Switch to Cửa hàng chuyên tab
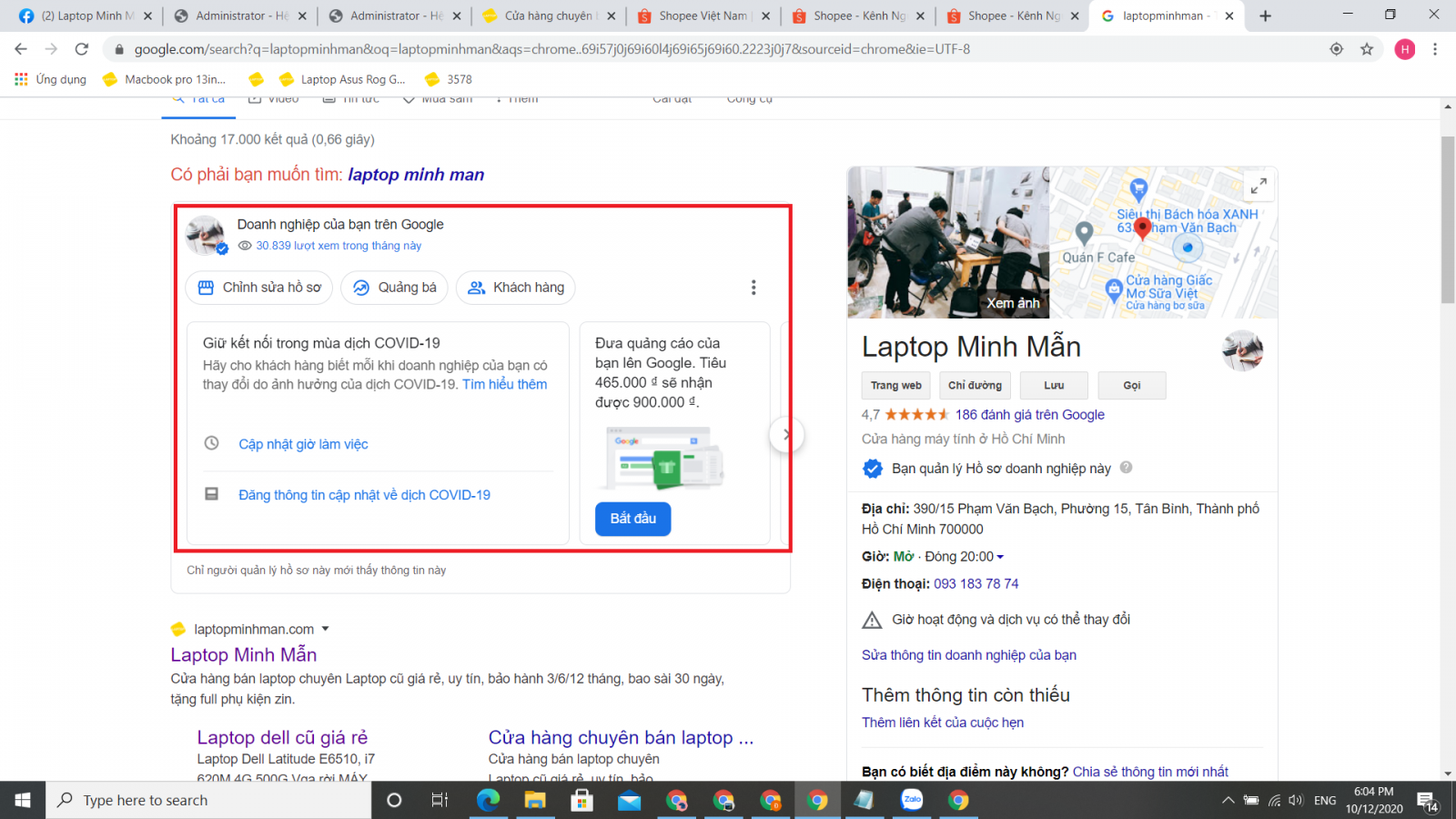The height and width of the screenshot is (819, 1456). click(x=549, y=15)
